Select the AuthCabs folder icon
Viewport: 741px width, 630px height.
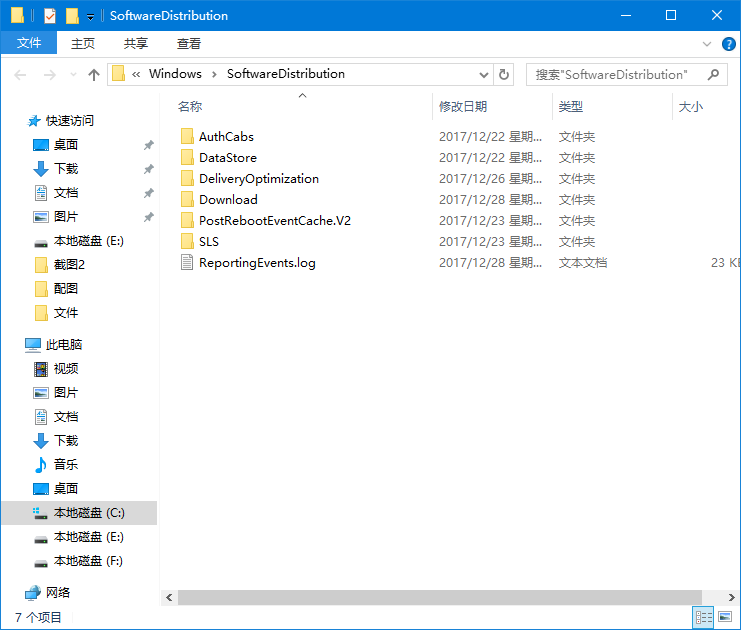coord(187,136)
